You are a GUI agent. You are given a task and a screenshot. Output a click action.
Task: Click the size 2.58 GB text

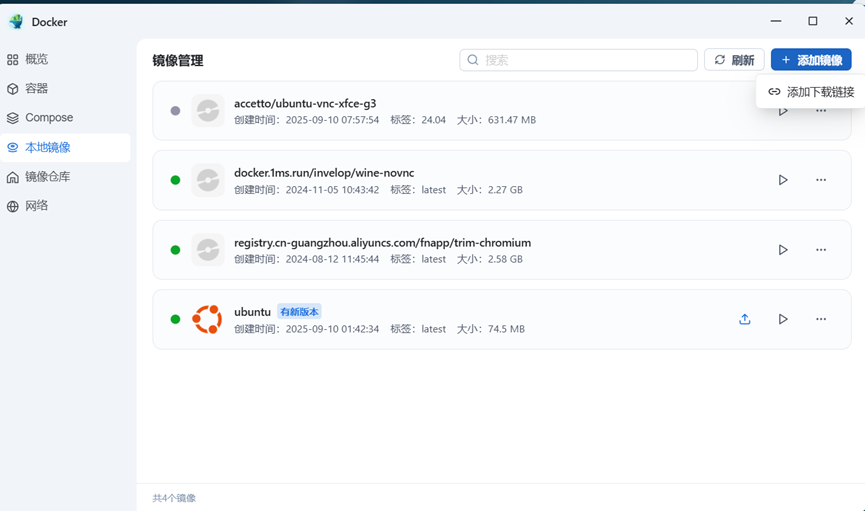[505, 259]
